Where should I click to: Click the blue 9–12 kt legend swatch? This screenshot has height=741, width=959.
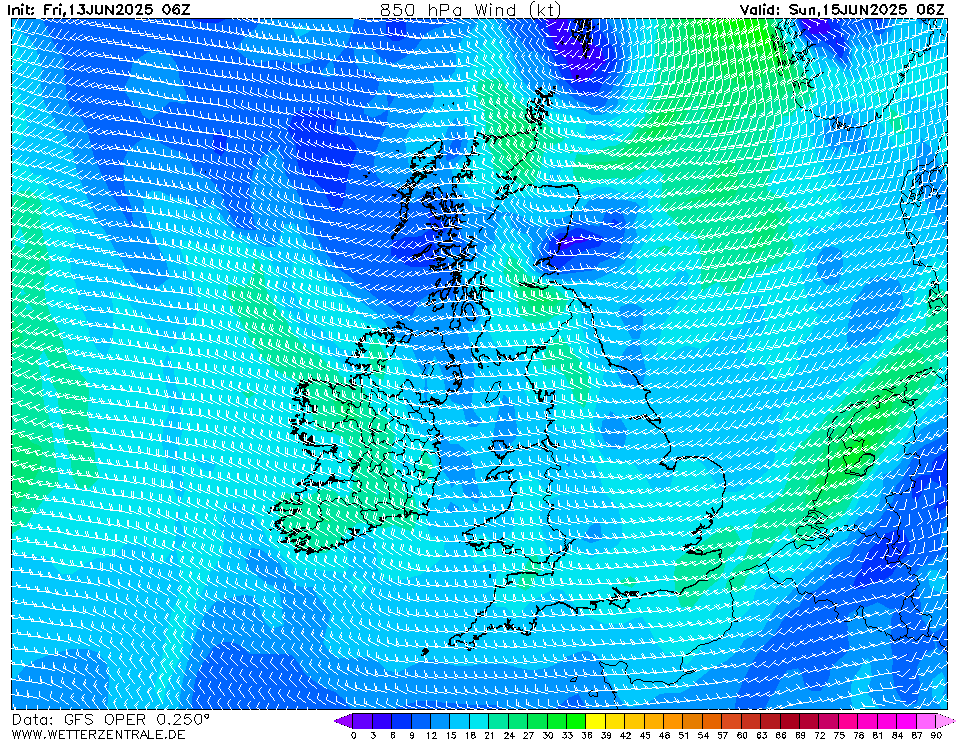[x=421, y=721]
